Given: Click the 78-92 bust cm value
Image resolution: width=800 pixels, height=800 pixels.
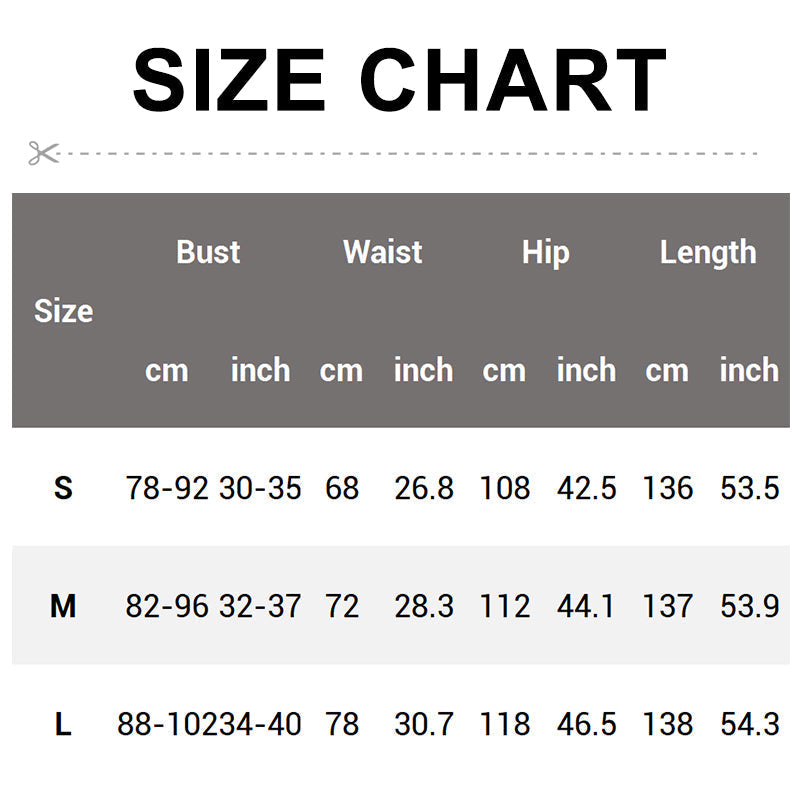Looking at the screenshot, I should [167, 488].
